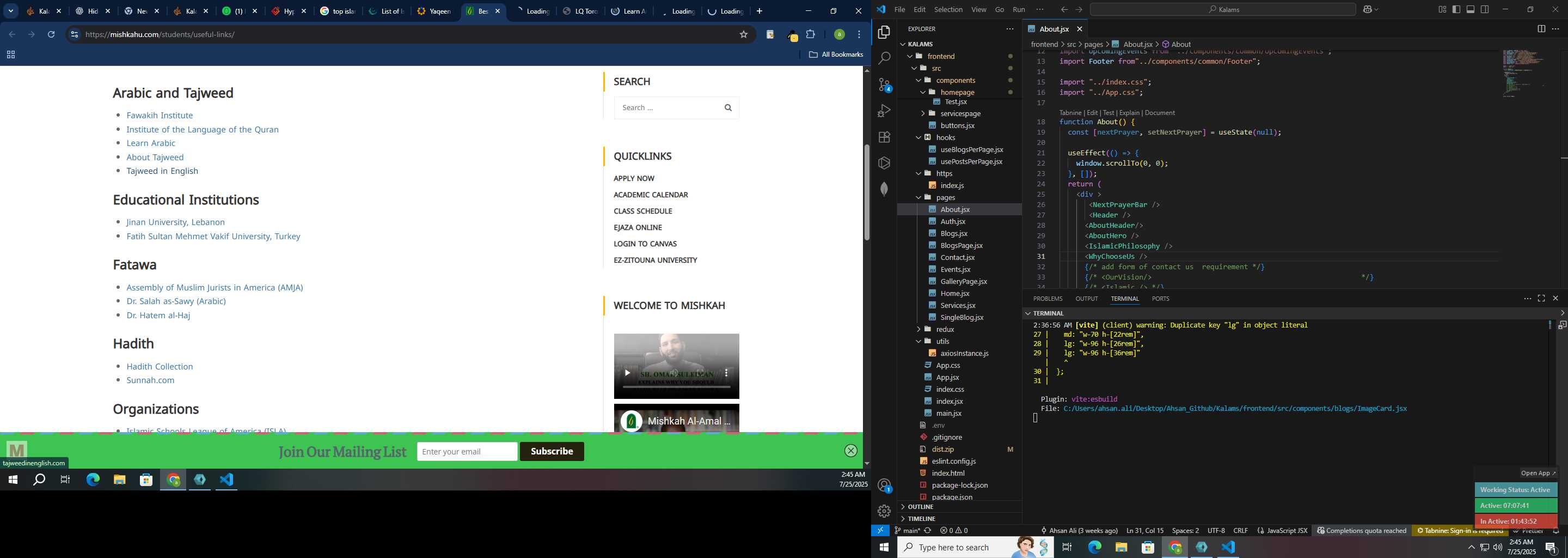Open the Windows Start menu on right taskbar
This screenshot has width=1568, height=558.
tap(884, 548)
